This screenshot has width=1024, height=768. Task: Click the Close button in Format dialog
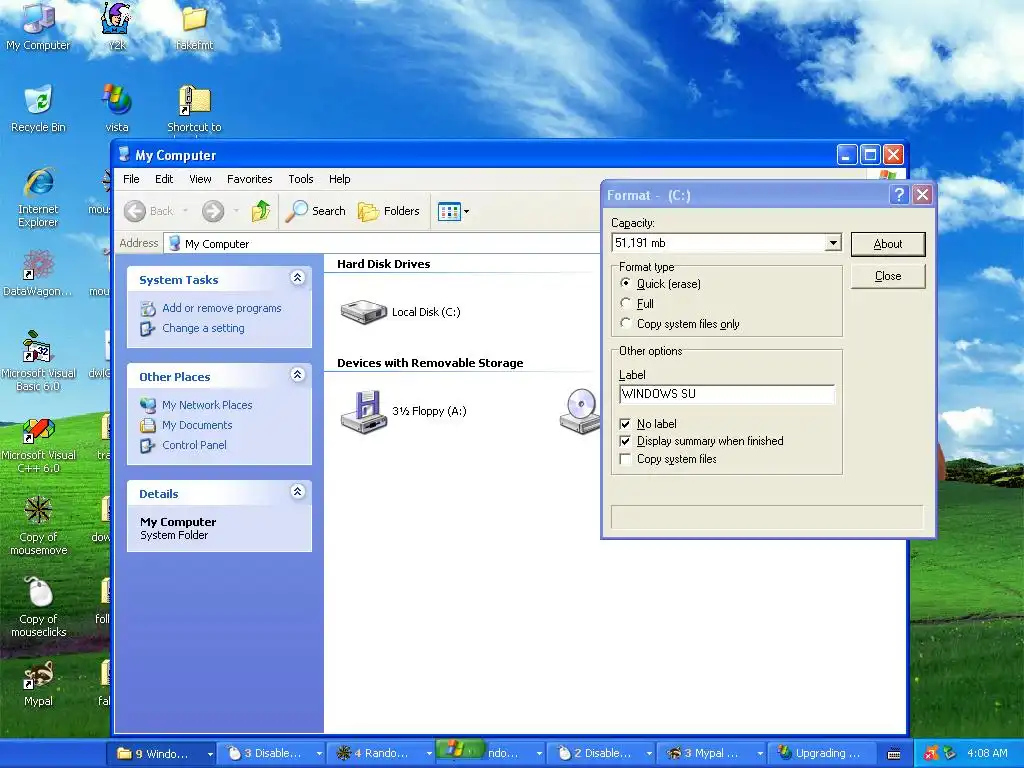pos(888,276)
